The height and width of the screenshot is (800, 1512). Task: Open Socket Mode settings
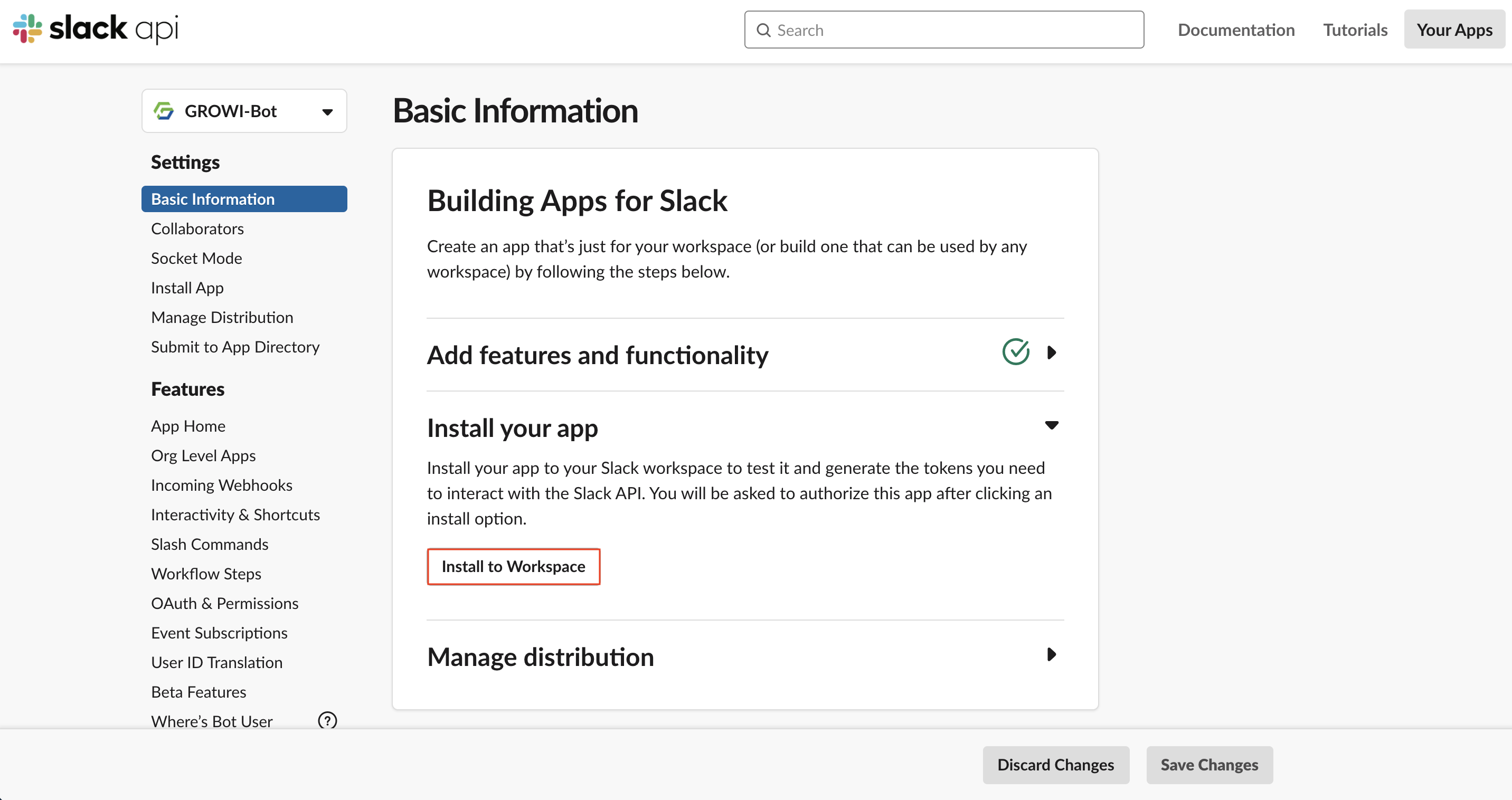tap(196, 258)
